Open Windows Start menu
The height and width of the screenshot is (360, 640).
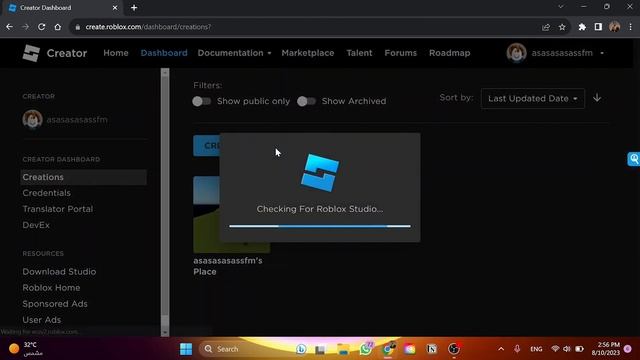coord(186,349)
